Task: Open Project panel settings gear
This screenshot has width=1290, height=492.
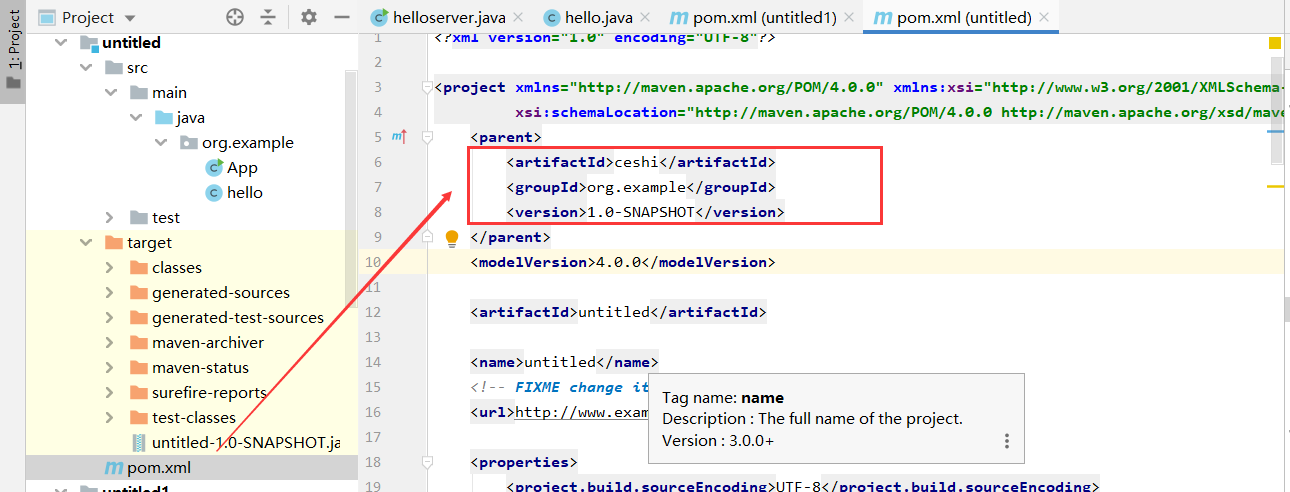Action: 309,17
